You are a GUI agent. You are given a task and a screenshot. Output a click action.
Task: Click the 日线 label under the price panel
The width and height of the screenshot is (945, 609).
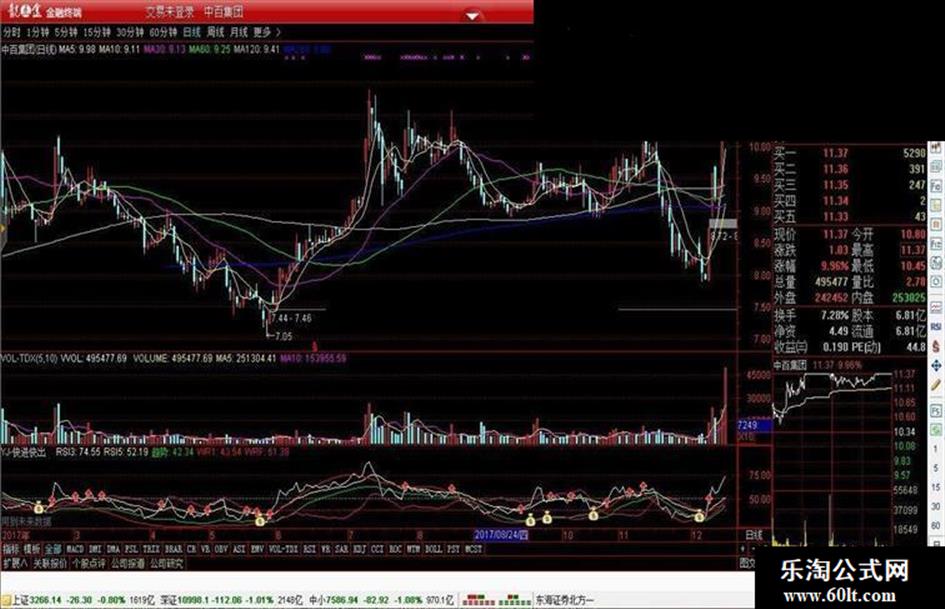pyautogui.click(x=753, y=535)
